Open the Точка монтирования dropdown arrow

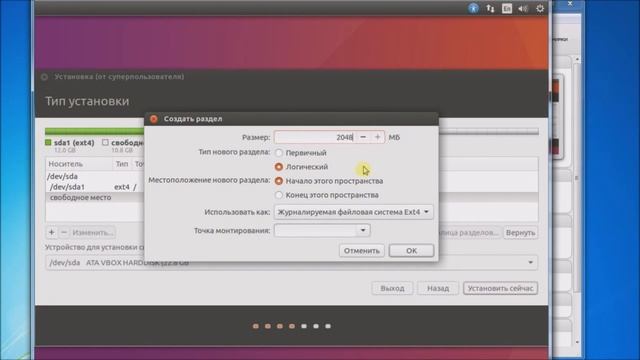[363, 230]
